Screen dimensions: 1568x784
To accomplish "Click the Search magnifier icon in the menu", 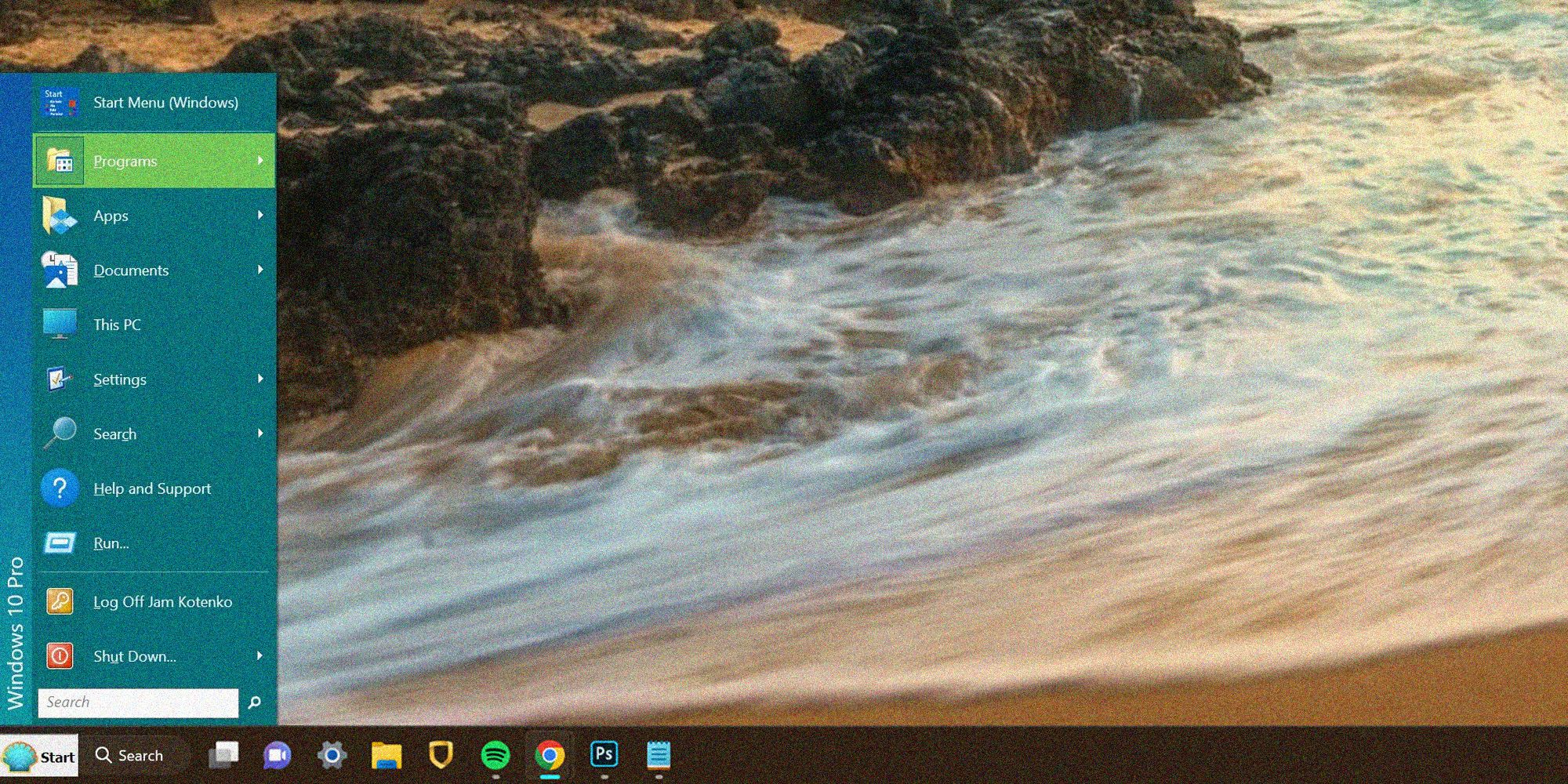I will (60, 433).
